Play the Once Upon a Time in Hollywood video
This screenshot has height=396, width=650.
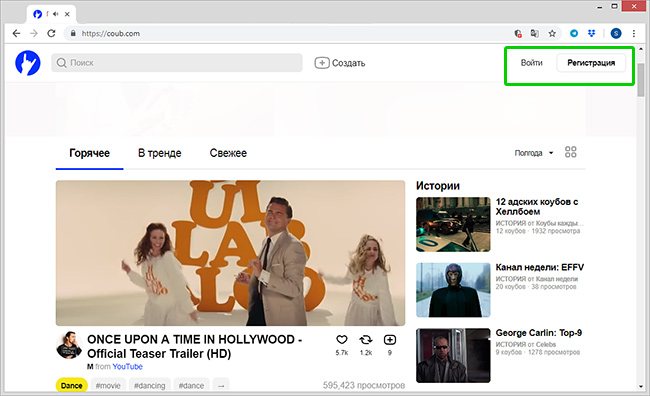pos(230,253)
